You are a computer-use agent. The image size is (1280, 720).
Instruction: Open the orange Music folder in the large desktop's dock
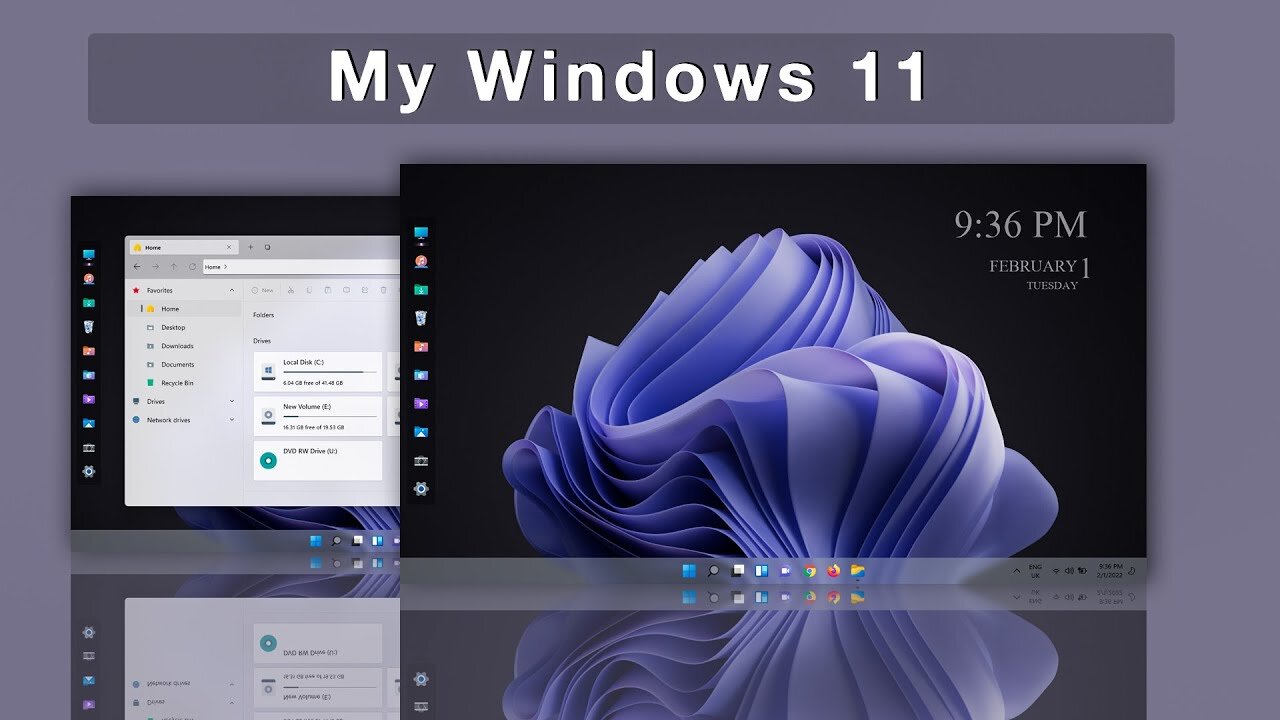421,346
